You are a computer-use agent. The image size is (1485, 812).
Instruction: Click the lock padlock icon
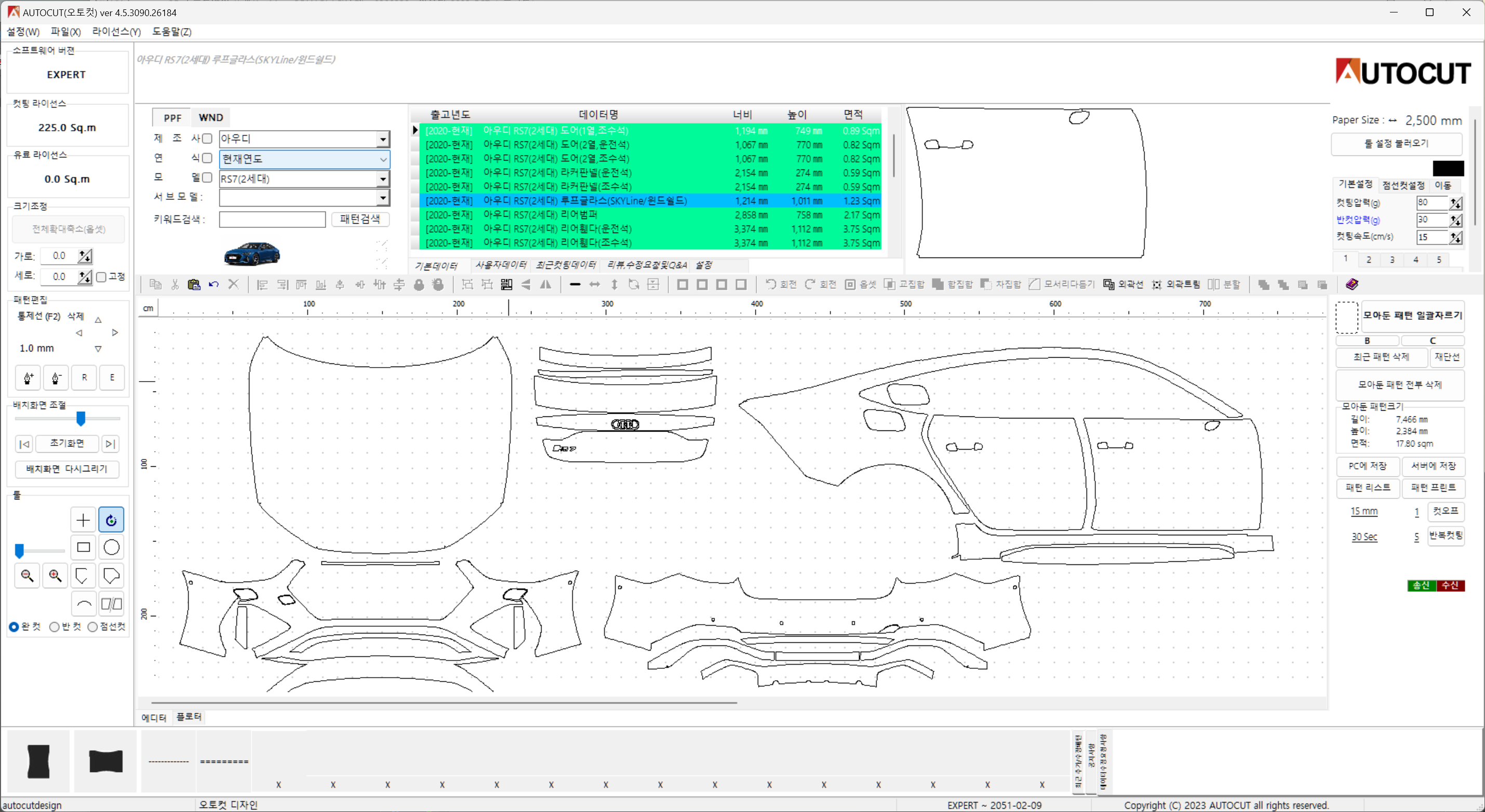pyautogui.click(x=419, y=284)
